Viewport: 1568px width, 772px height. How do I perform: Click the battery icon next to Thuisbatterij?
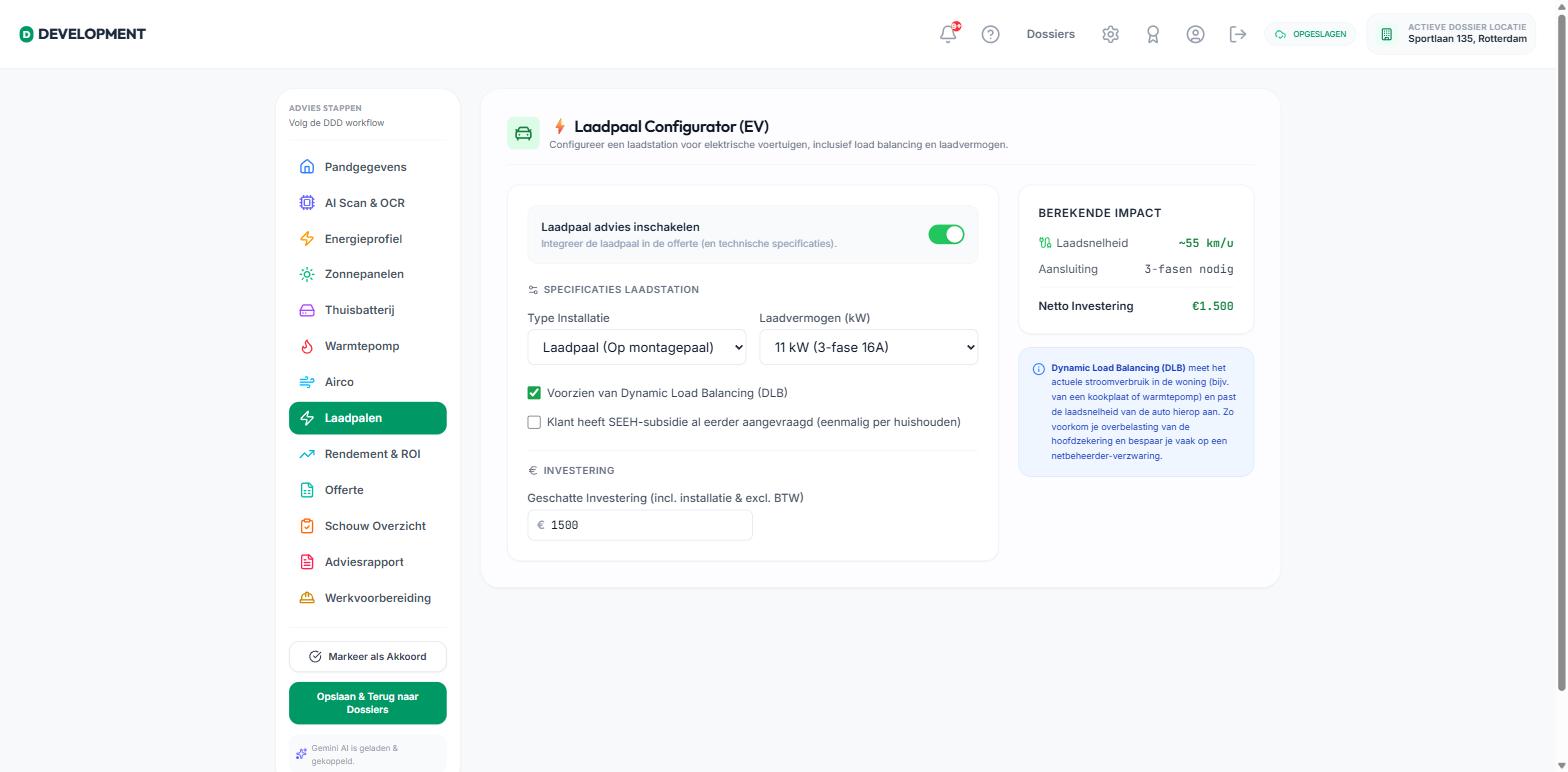(x=307, y=310)
